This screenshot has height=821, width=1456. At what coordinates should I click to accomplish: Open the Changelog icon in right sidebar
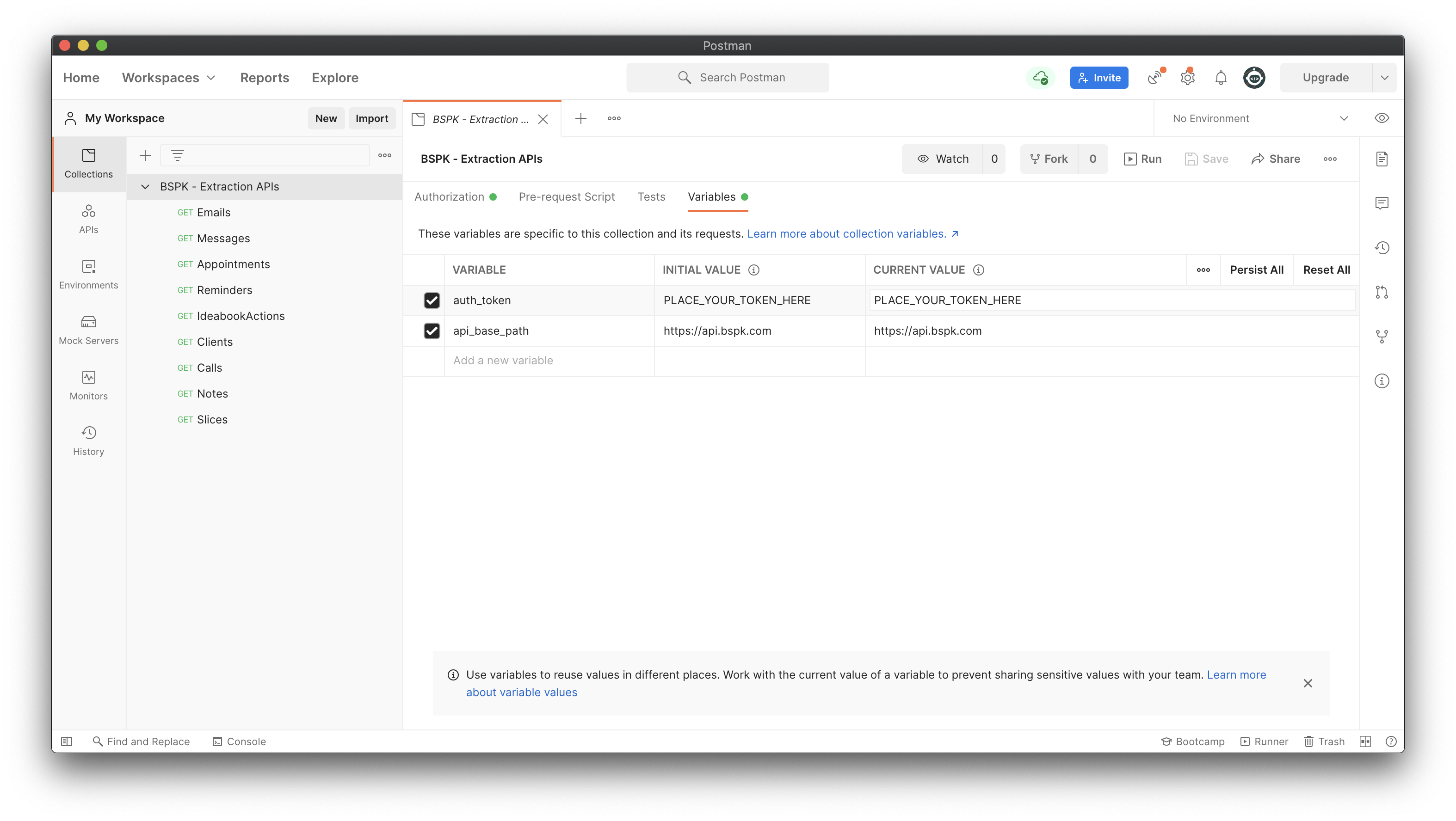point(1382,247)
